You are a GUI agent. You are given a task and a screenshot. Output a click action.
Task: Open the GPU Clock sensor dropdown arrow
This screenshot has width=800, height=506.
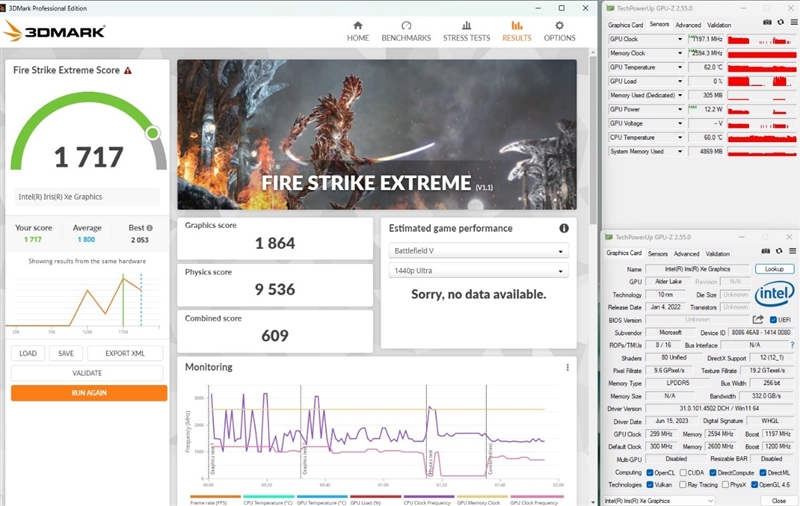[x=680, y=39]
